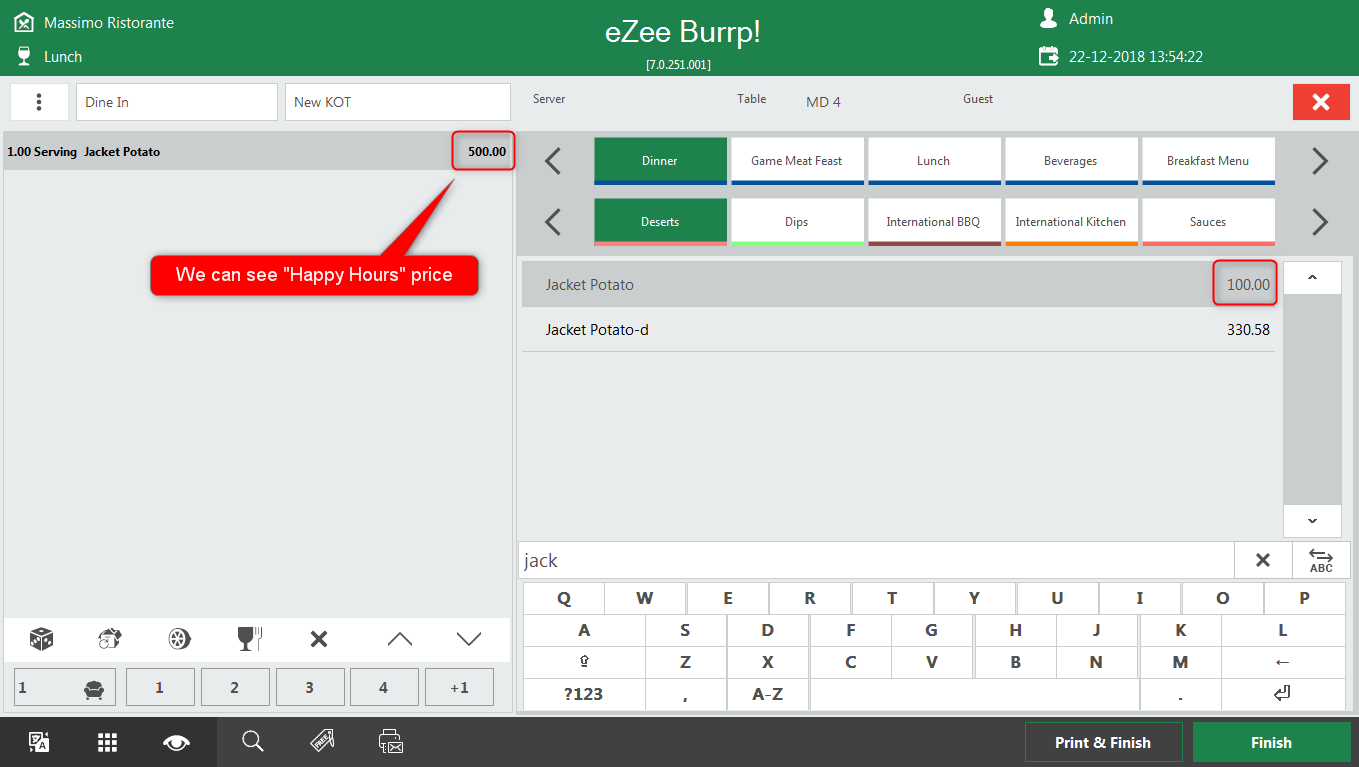Select the Sauces category
Viewport: 1359px width, 767px height.
coord(1208,222)
